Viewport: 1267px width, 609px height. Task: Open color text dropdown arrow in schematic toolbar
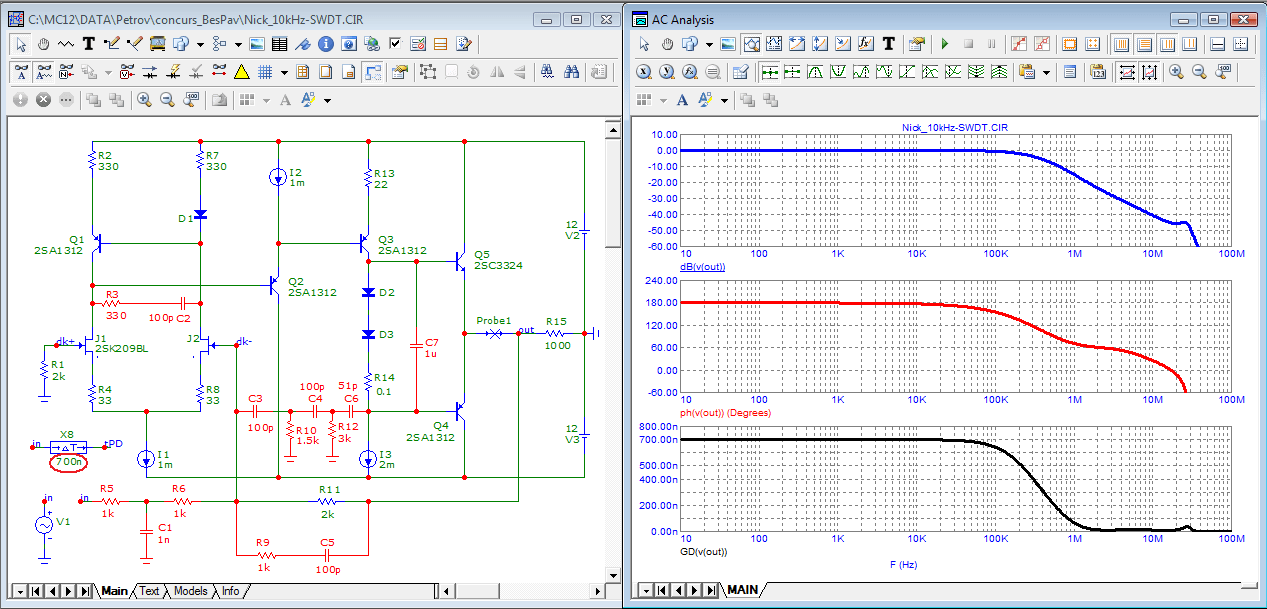tap(327, 100)
